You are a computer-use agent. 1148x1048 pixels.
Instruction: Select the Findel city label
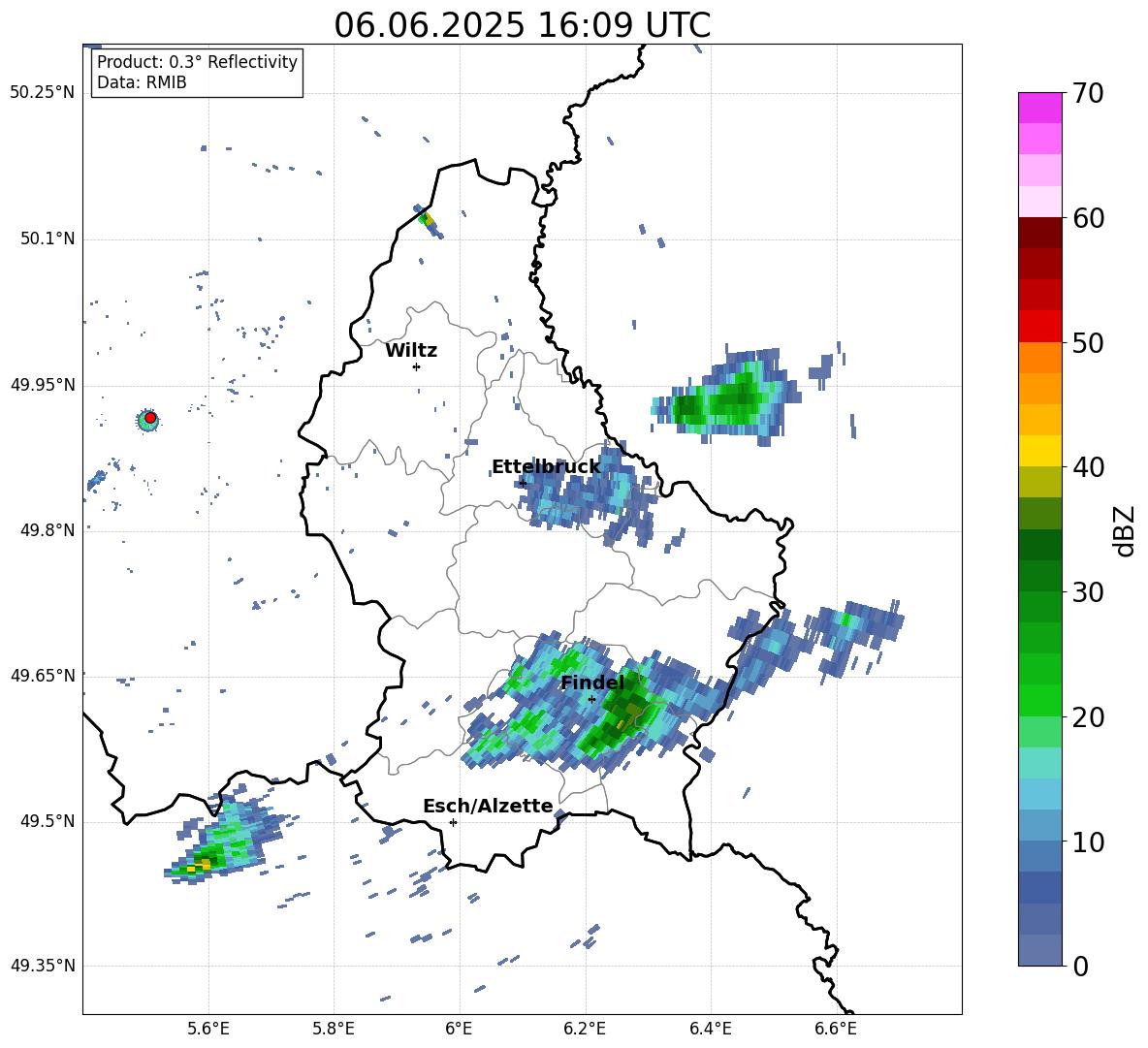592,683
